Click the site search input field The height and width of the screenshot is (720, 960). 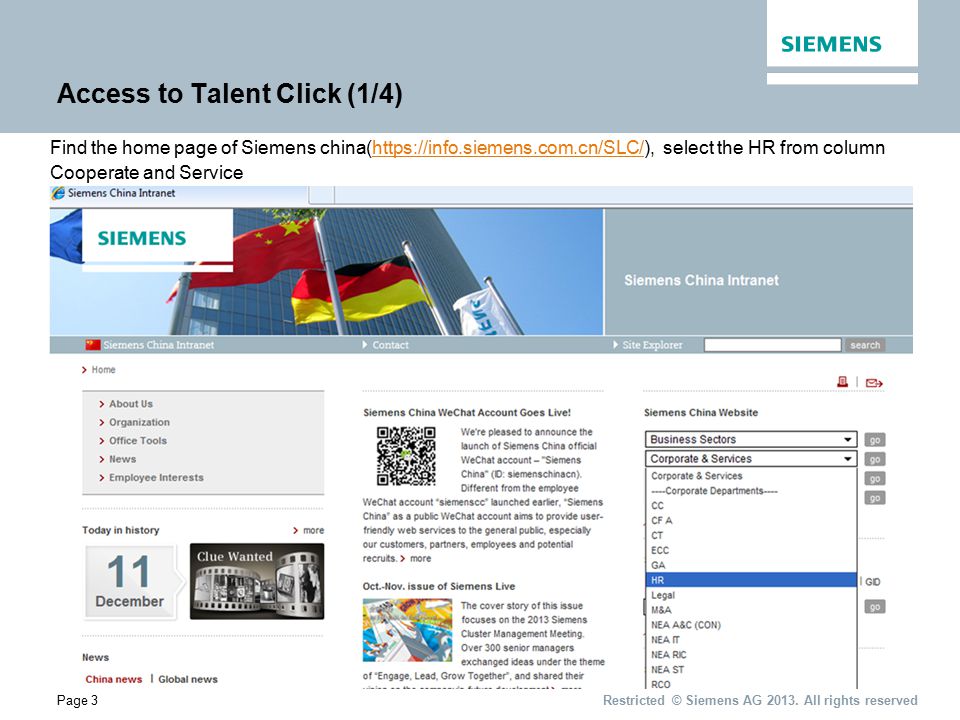tap(773, 345)
